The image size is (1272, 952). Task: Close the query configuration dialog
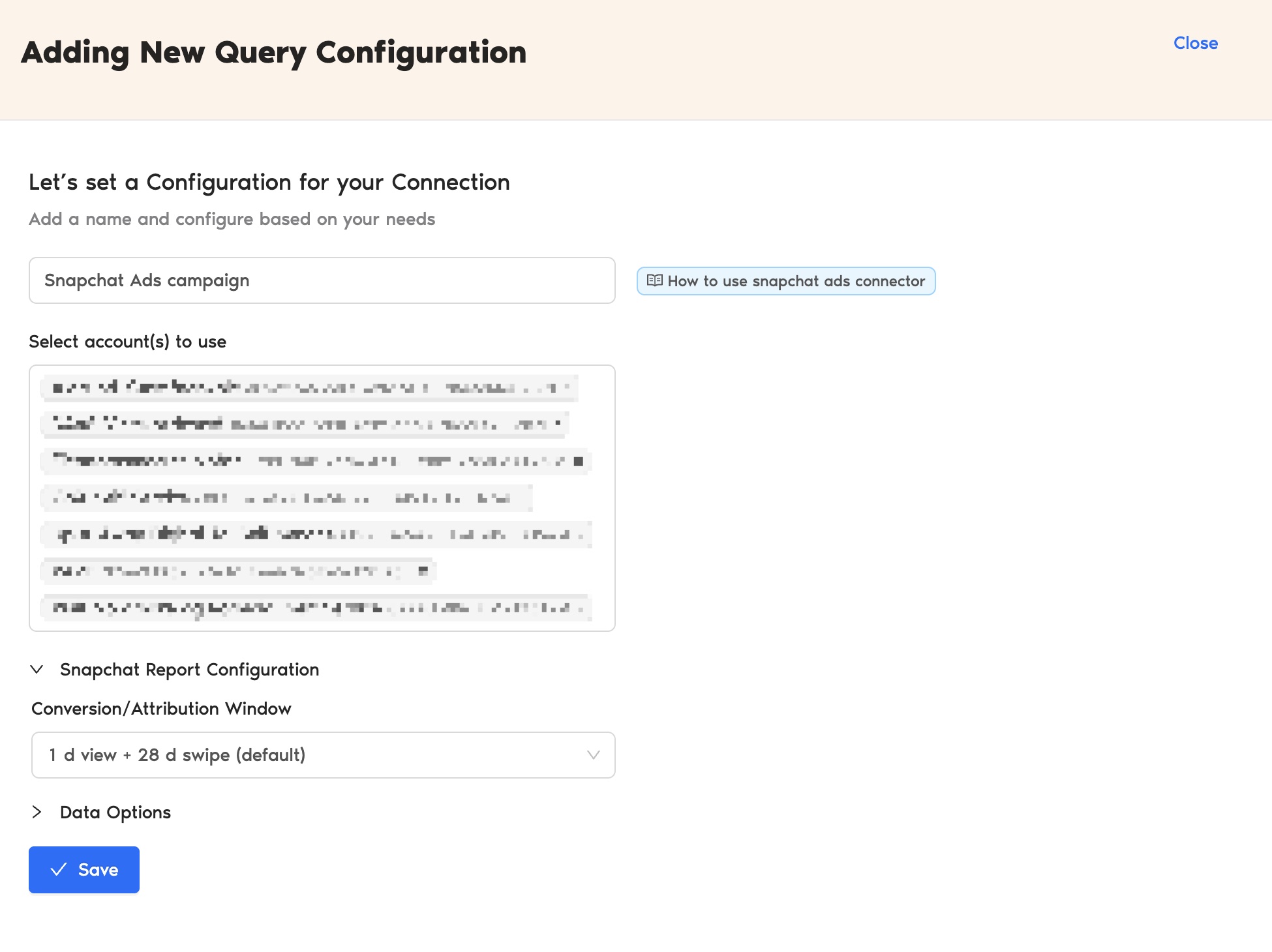tap(1195, 43)
